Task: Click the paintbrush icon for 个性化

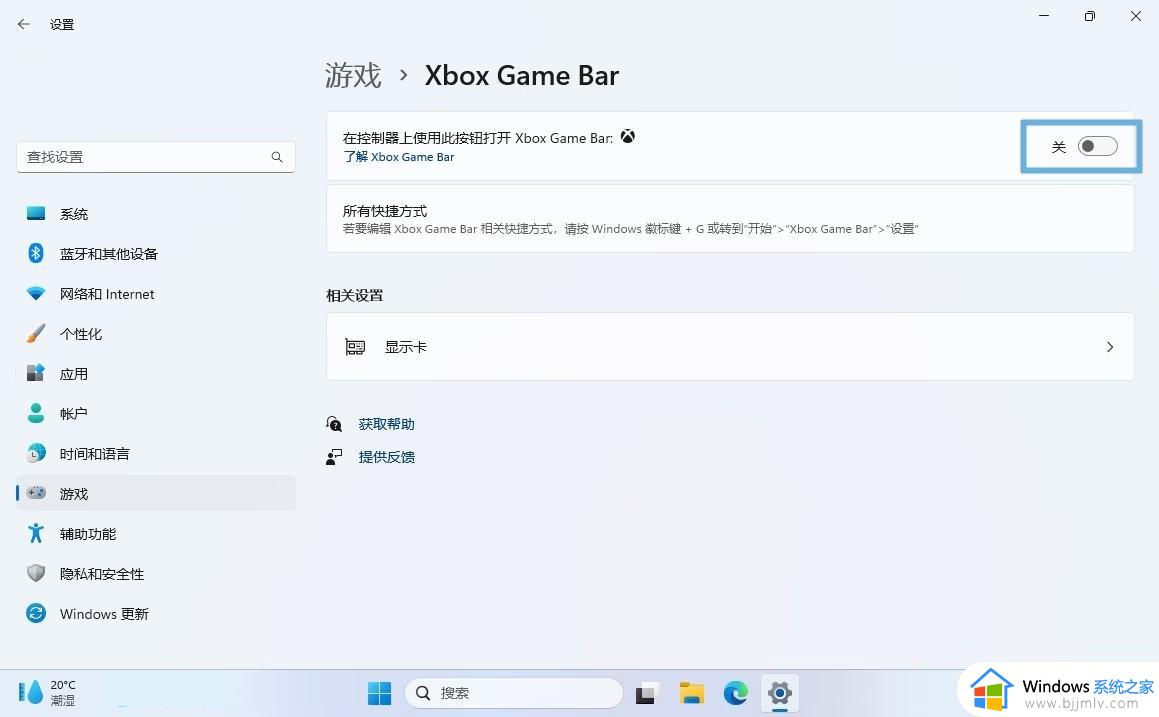Action: [x=35, y=333]
